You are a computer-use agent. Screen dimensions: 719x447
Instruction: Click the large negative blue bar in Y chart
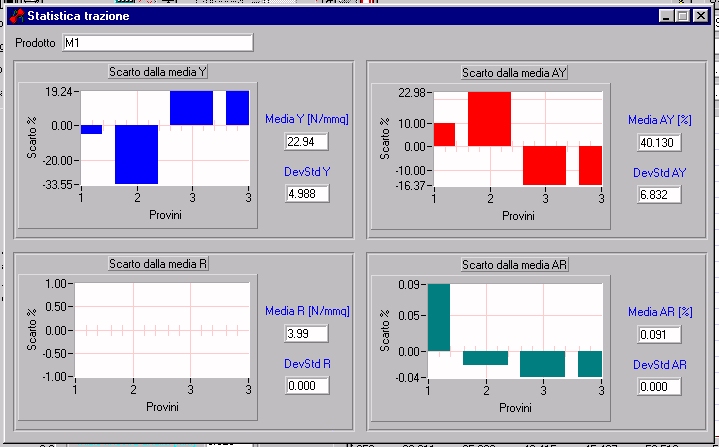pos(136,154)
